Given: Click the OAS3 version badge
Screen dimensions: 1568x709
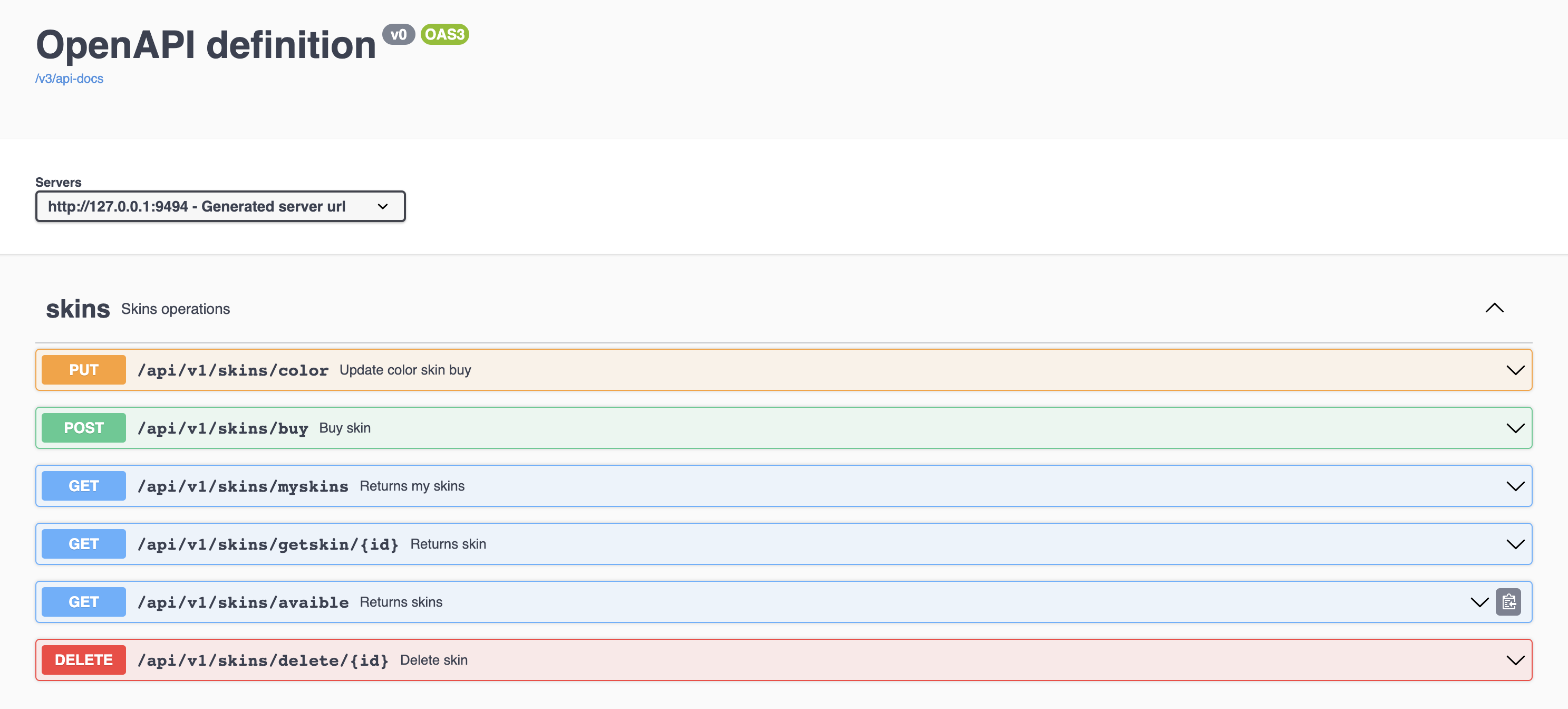Looking at the screenshot, I should [444, 34].
